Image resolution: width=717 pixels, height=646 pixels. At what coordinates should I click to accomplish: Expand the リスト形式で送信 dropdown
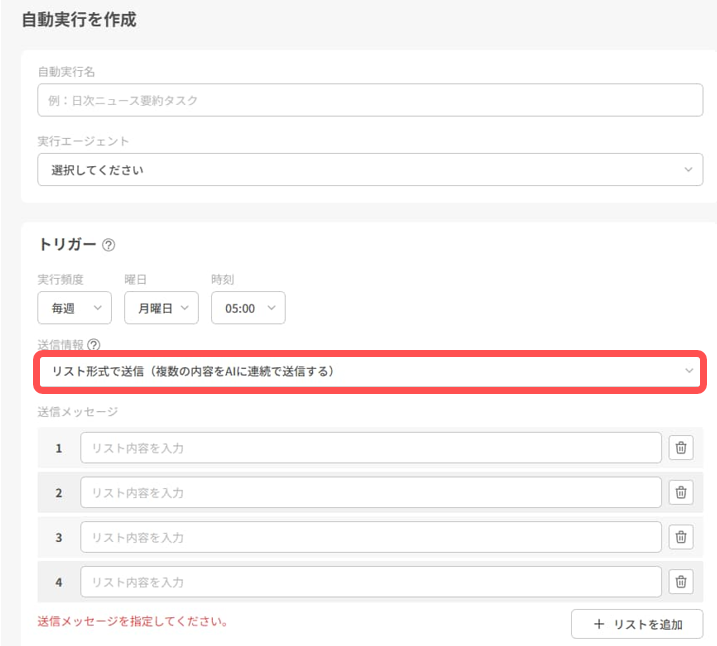click(x=370, y=371)
